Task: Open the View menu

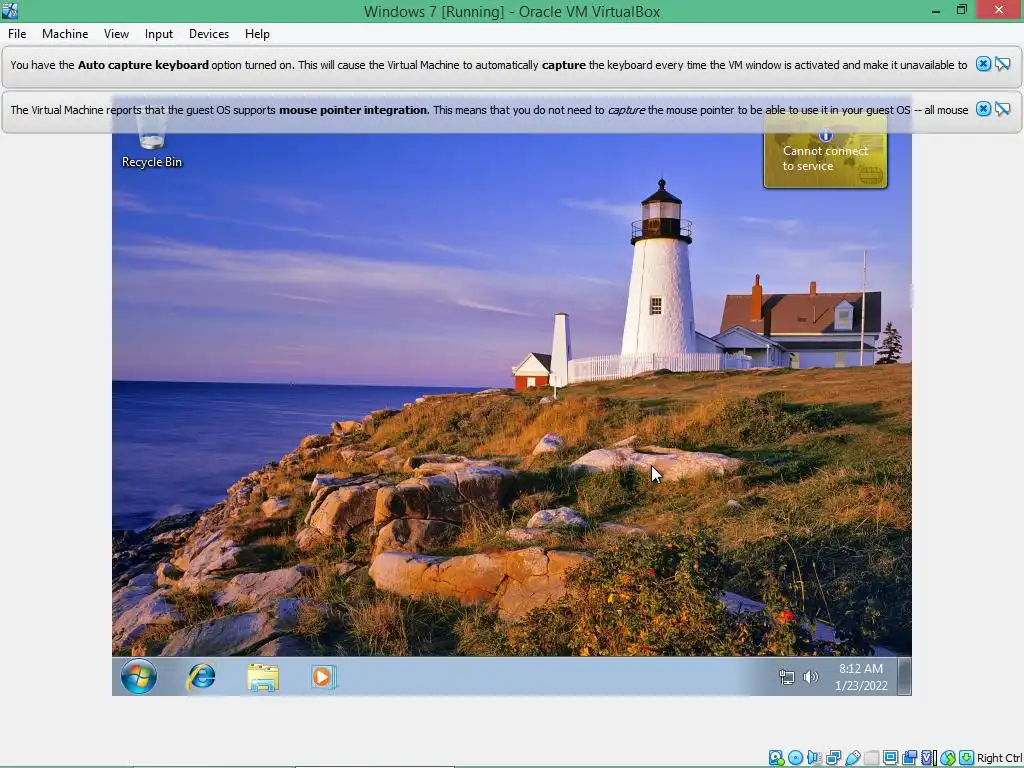Action: coord(116,34)
